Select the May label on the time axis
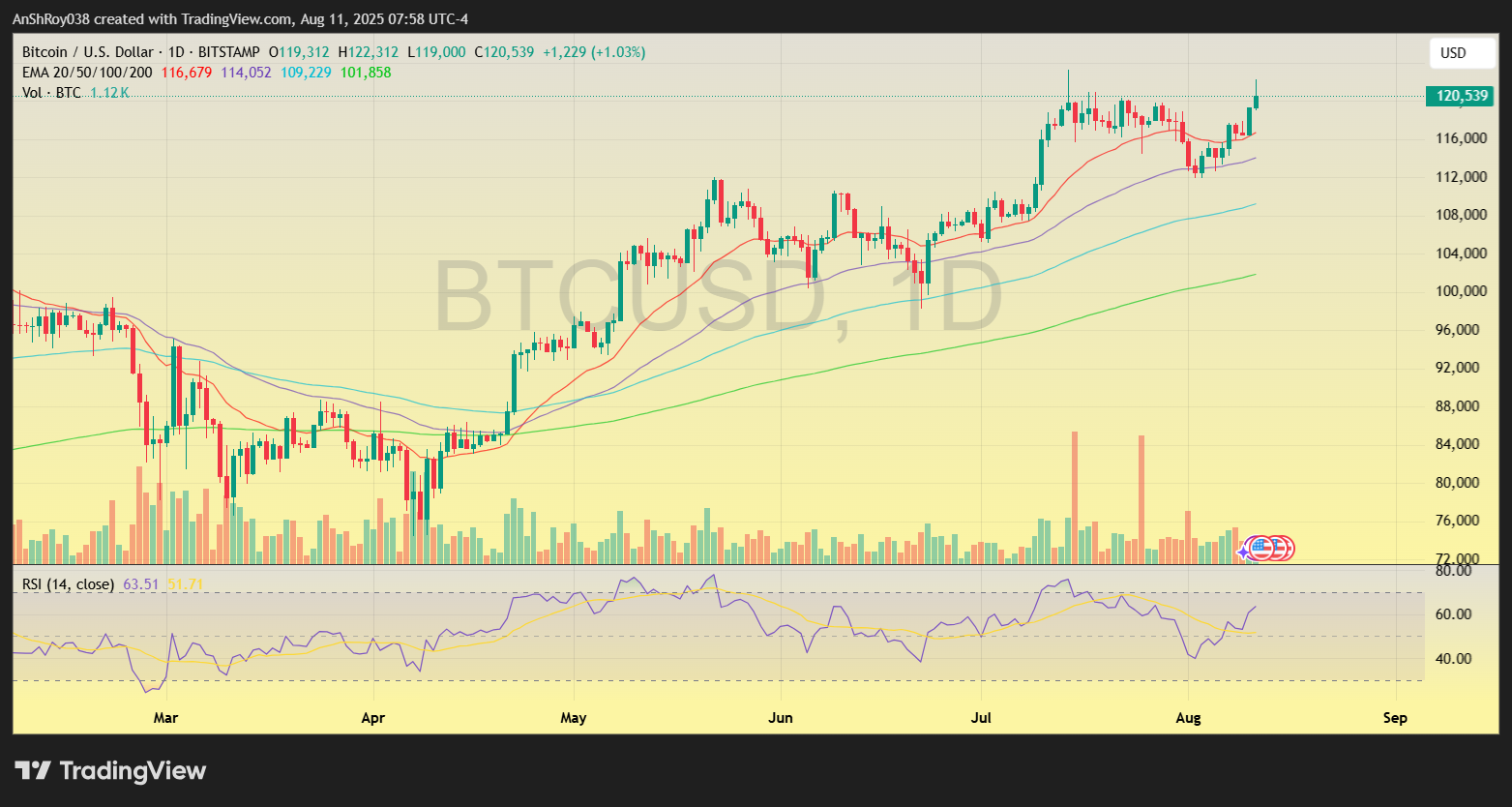This screenshot has height=807, width=1512. [573, 718]
